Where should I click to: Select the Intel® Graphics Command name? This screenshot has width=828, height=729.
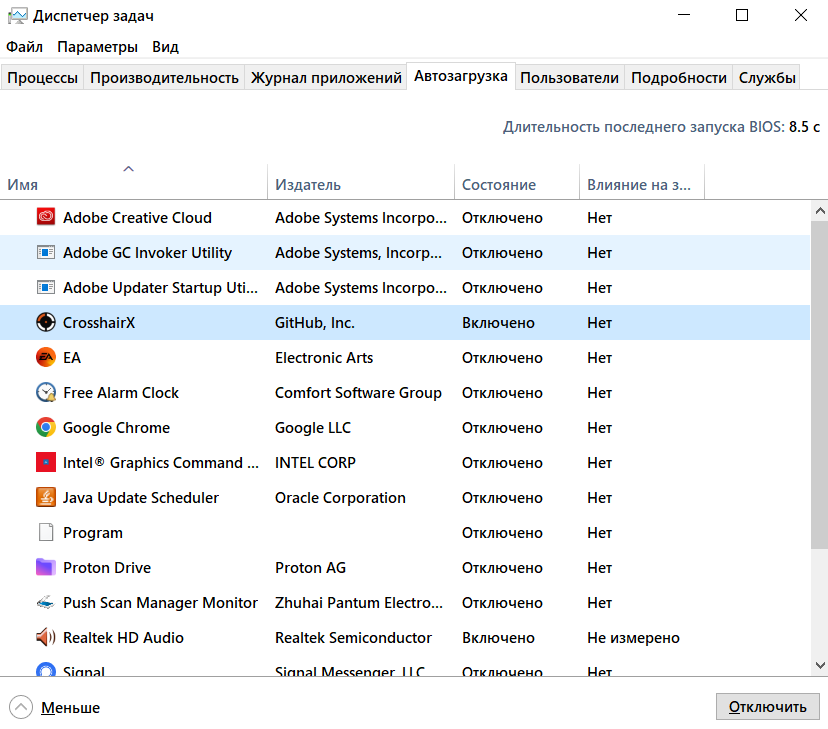pos(161,463)
